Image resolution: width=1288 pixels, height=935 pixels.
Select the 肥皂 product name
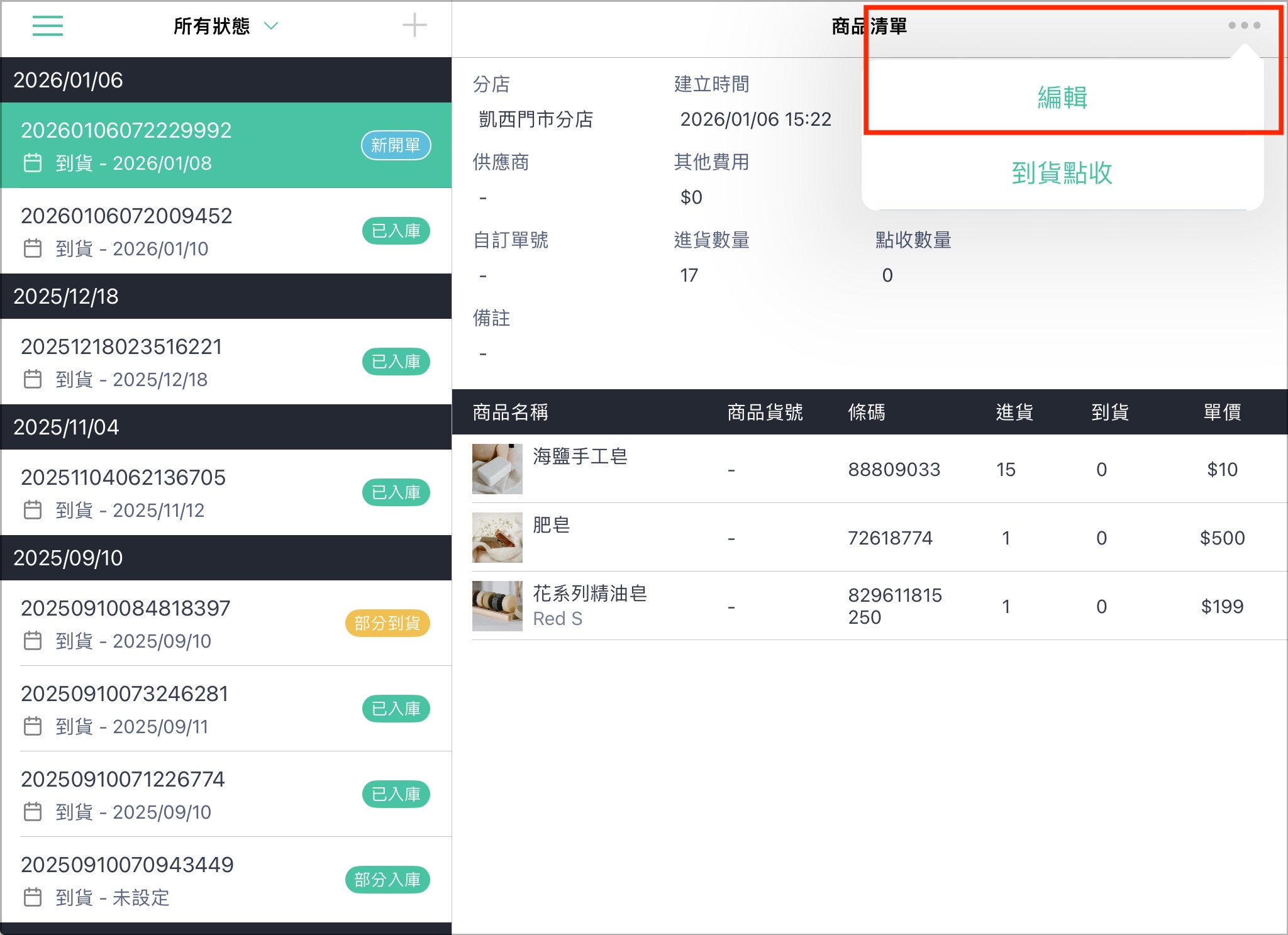[552, 525]
